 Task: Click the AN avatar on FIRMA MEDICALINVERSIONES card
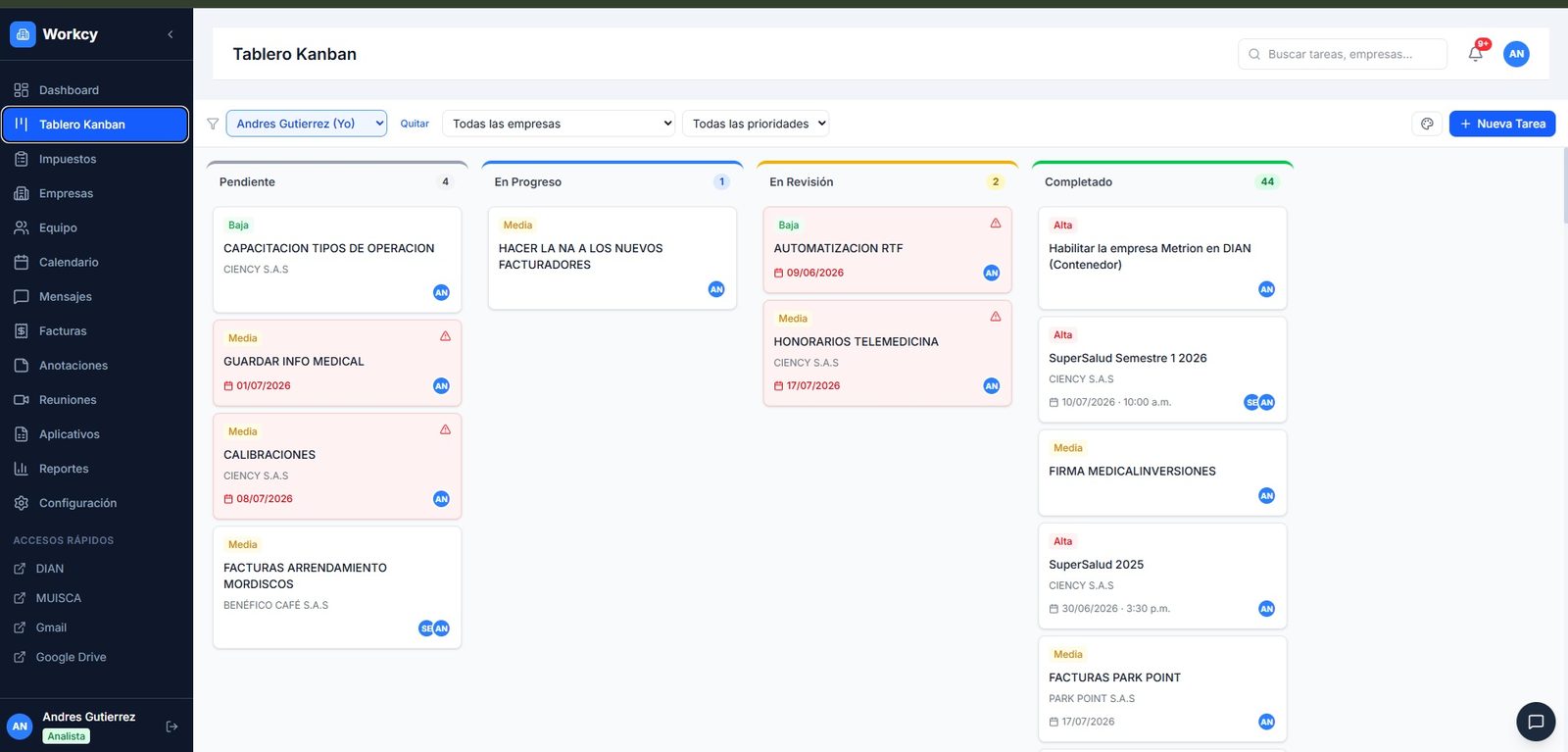tap(1267, 496)
